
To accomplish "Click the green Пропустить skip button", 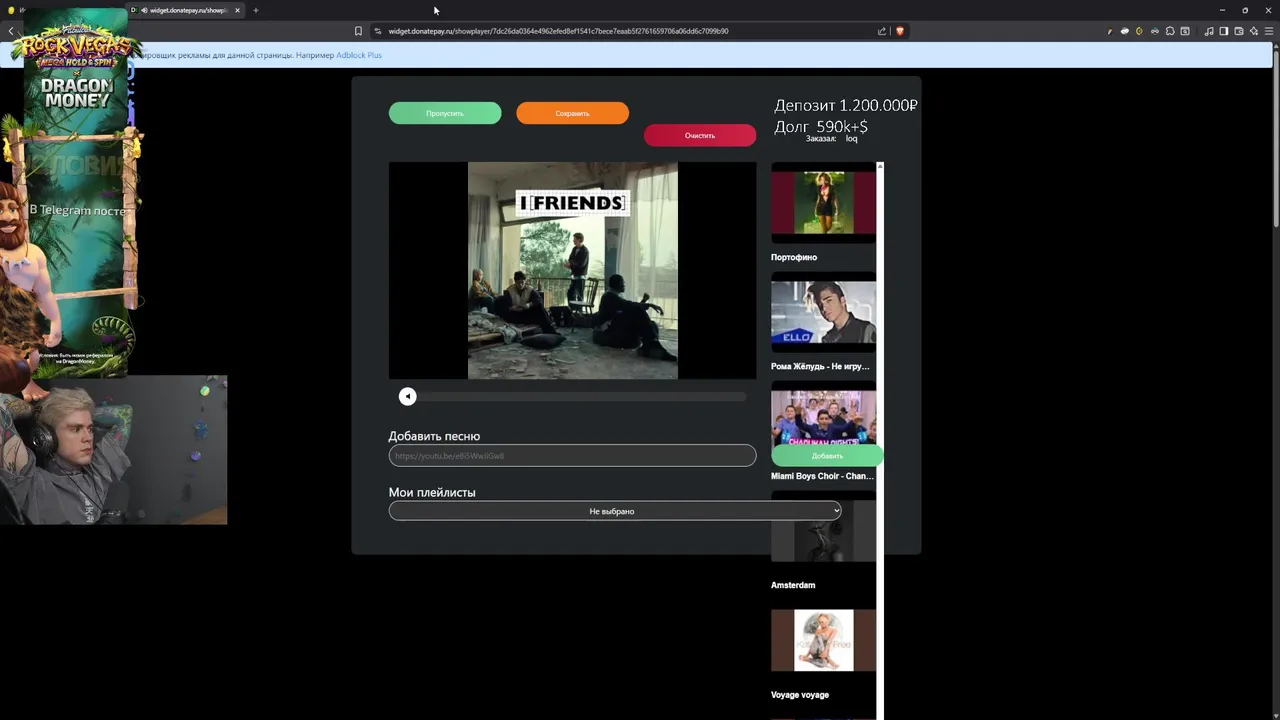I will 445,113.
